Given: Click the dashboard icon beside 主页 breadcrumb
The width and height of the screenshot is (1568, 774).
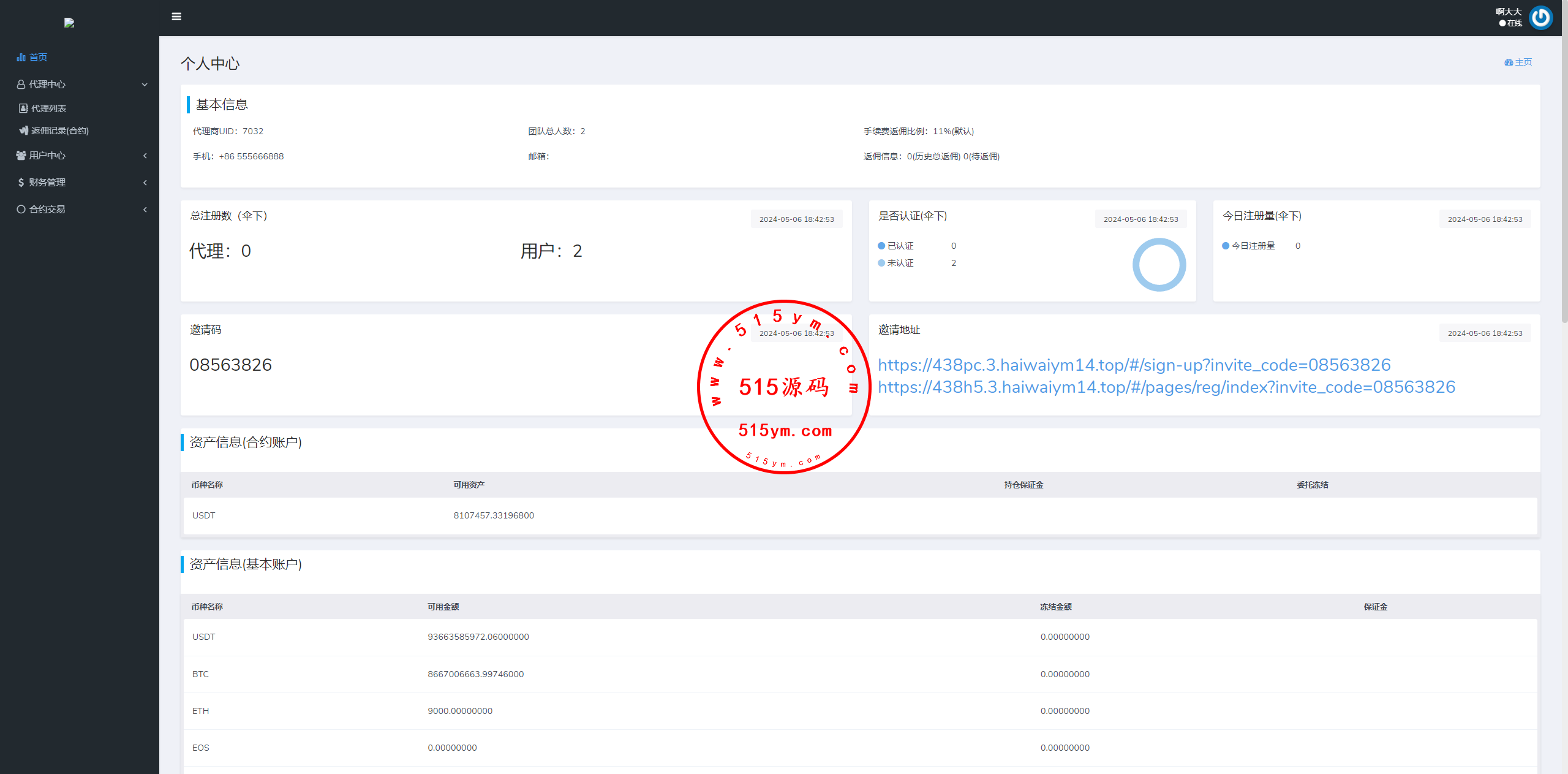Looking at the screenshot, I should (1508, 62).
